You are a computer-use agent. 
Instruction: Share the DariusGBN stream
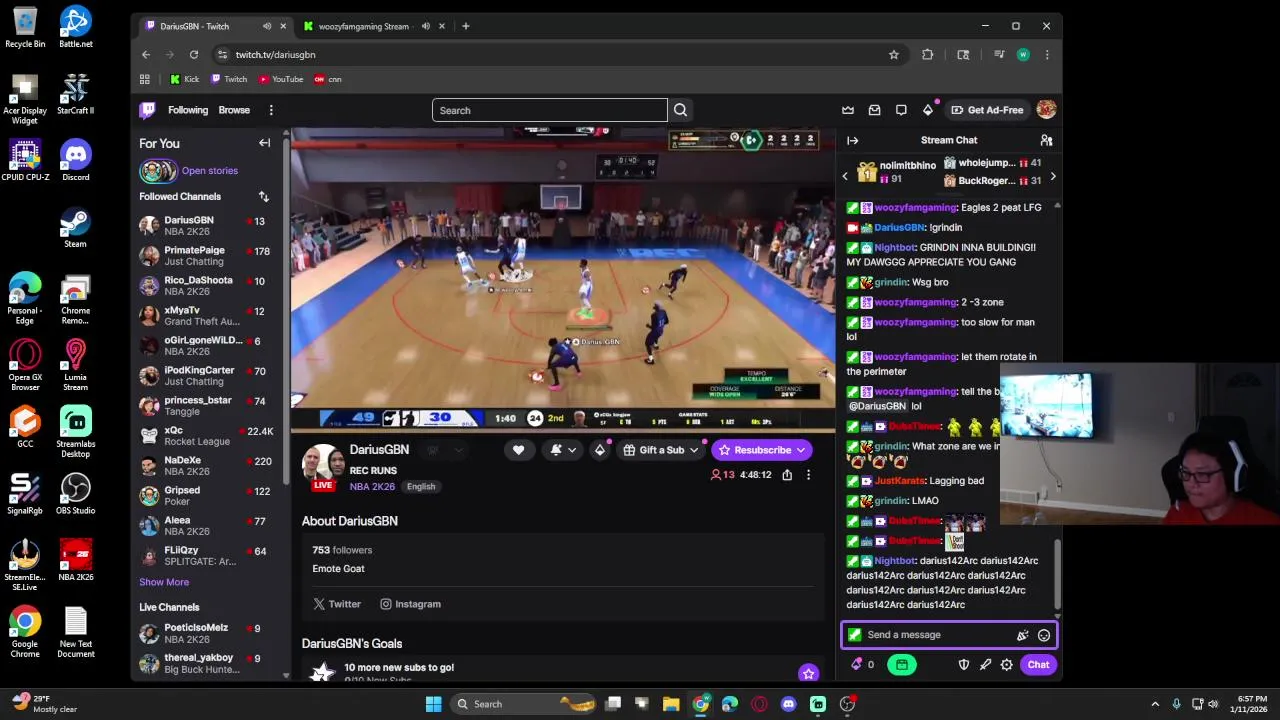pos(787,475)
